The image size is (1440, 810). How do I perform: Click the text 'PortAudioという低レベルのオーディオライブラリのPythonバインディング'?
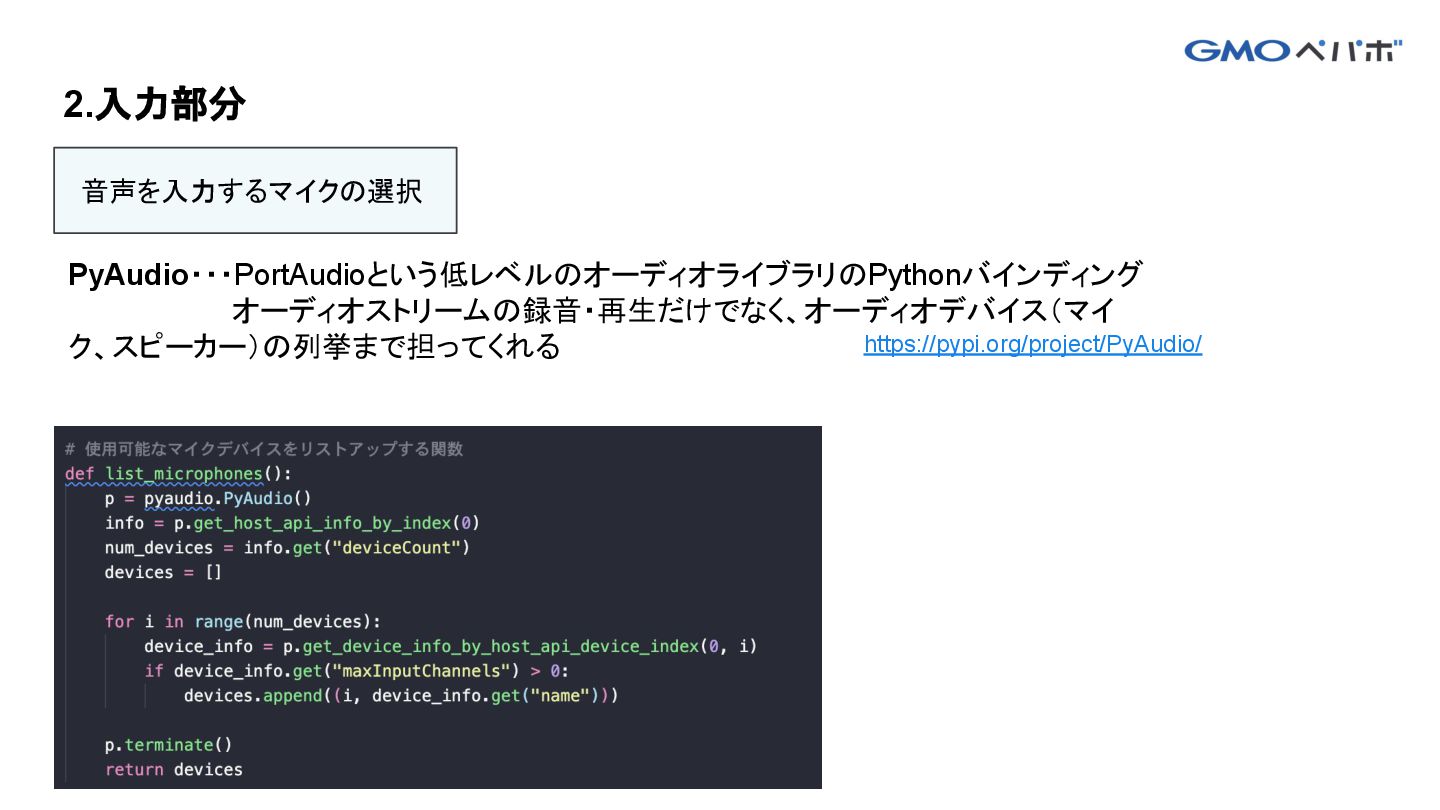687,274
